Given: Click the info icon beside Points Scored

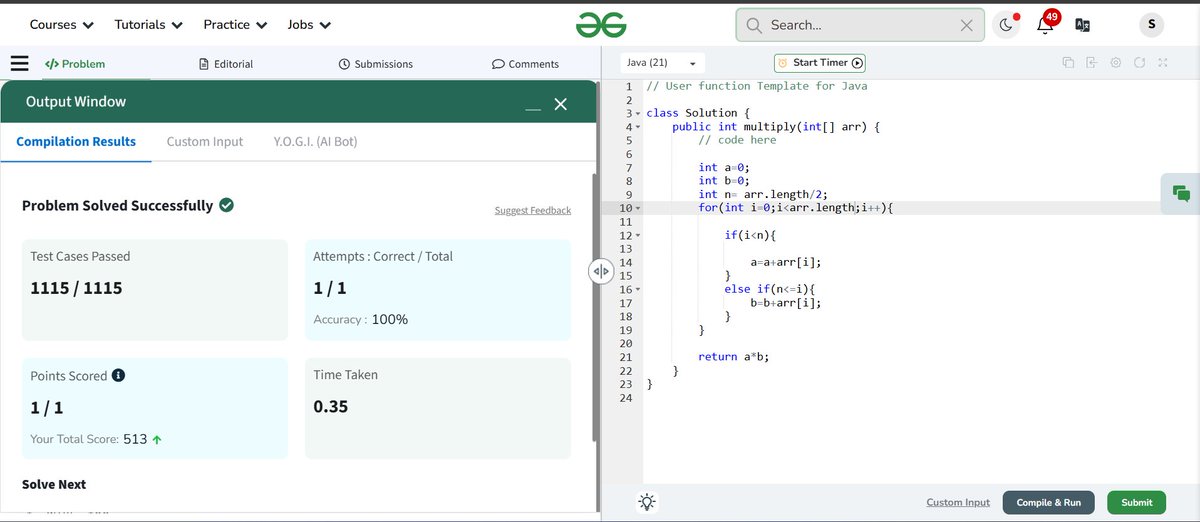Looking at the screenshot, I should coord(118,376).
